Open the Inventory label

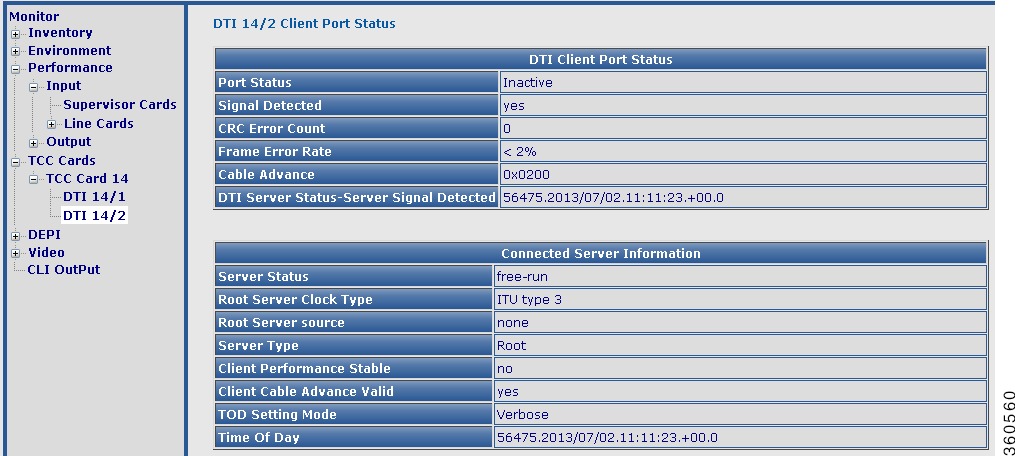coord(60,32)
